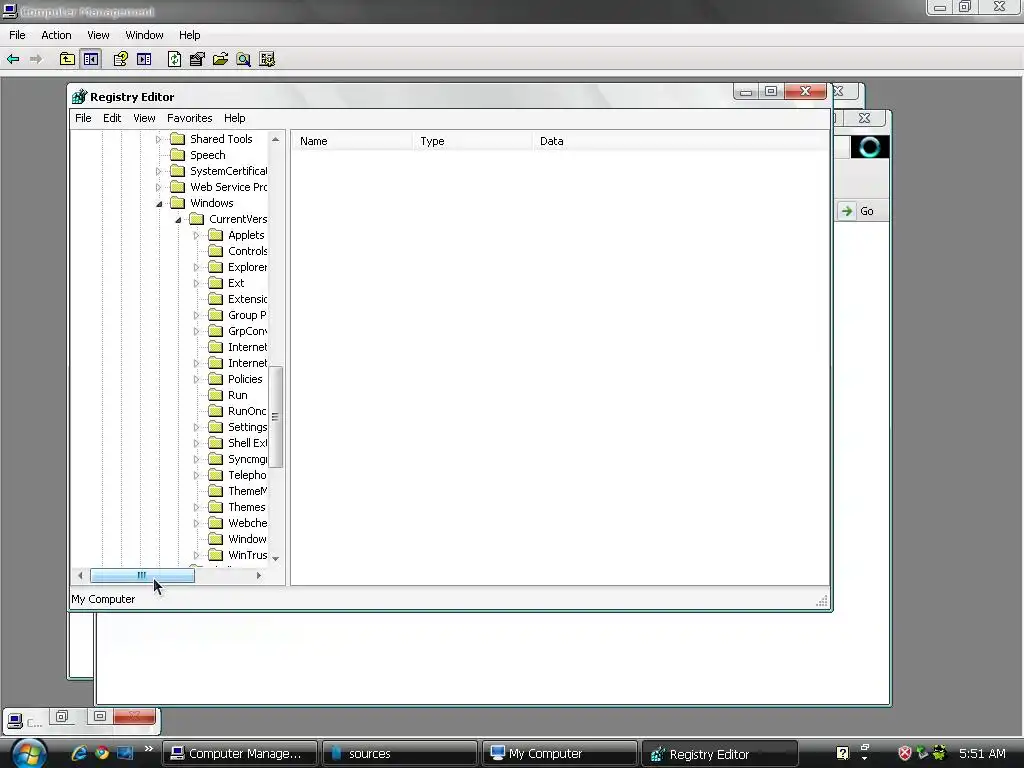This screenshot has width=1024, height=768.
Task: Click the open-folder toolbar icon
Action: point(221,59)
